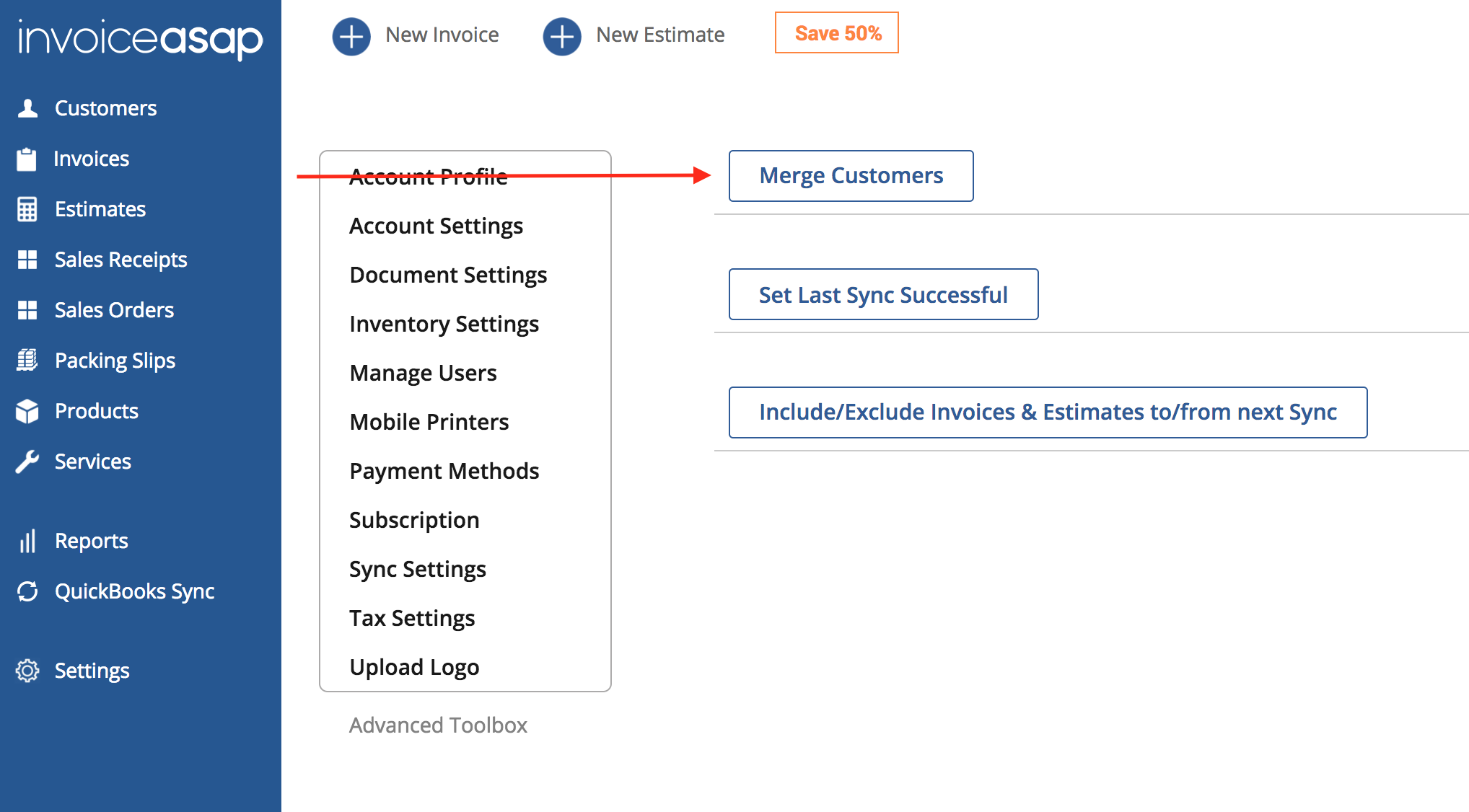Go to Payment Methods settings
Image resolution: width=1469 pixels, height=812 pixels.
coord(444,471)
